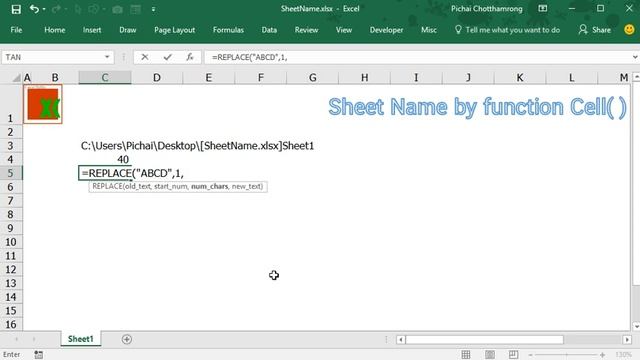
Task: Select row 3 header
Action: tap(11, 146)
